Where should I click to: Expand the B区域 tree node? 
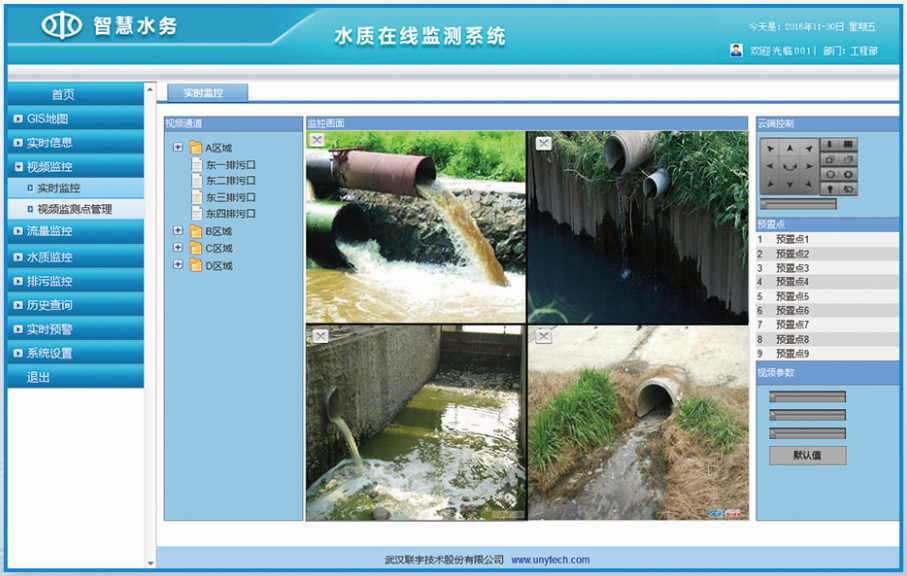point(178,231)
